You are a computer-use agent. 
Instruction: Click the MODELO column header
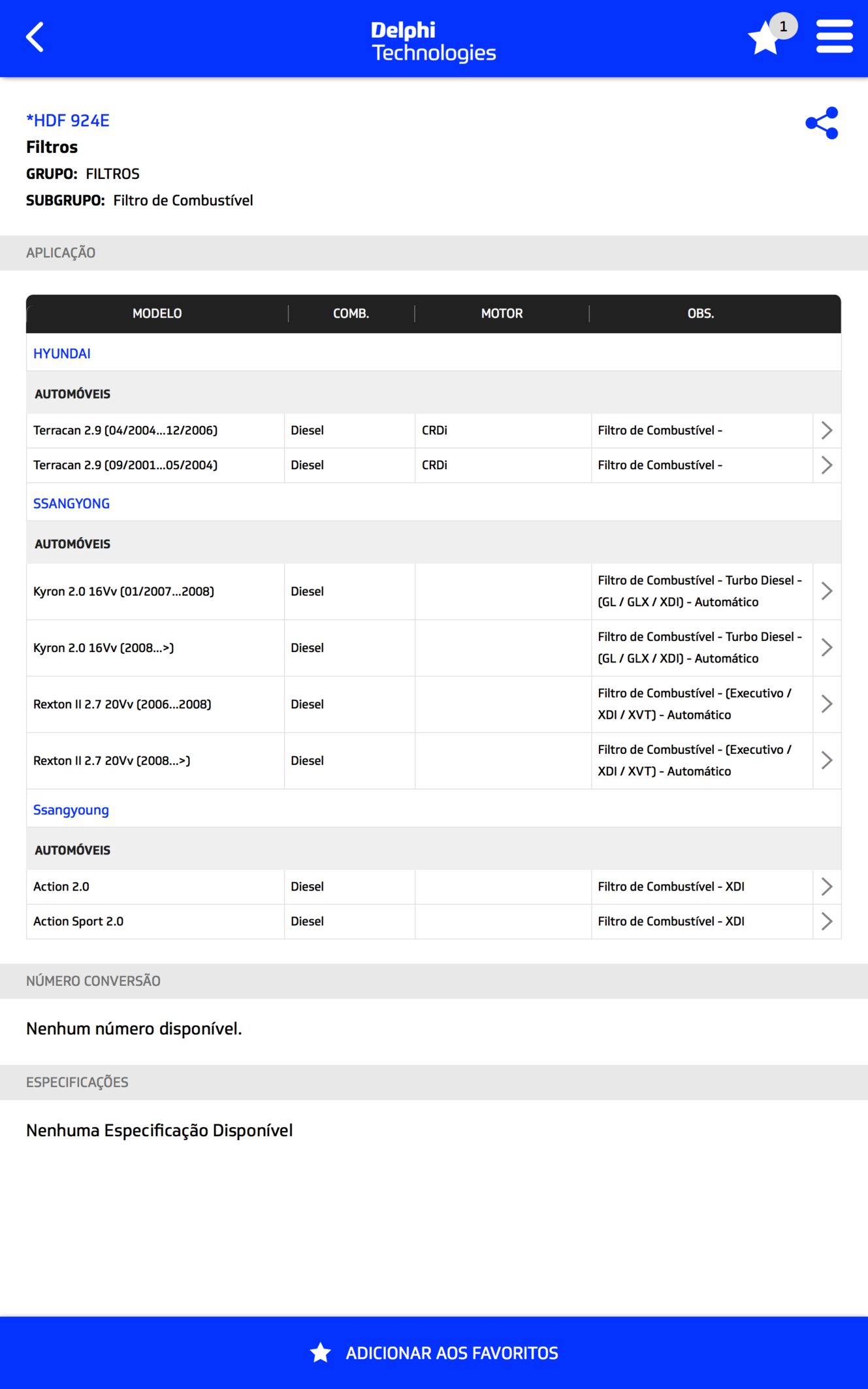157,314
